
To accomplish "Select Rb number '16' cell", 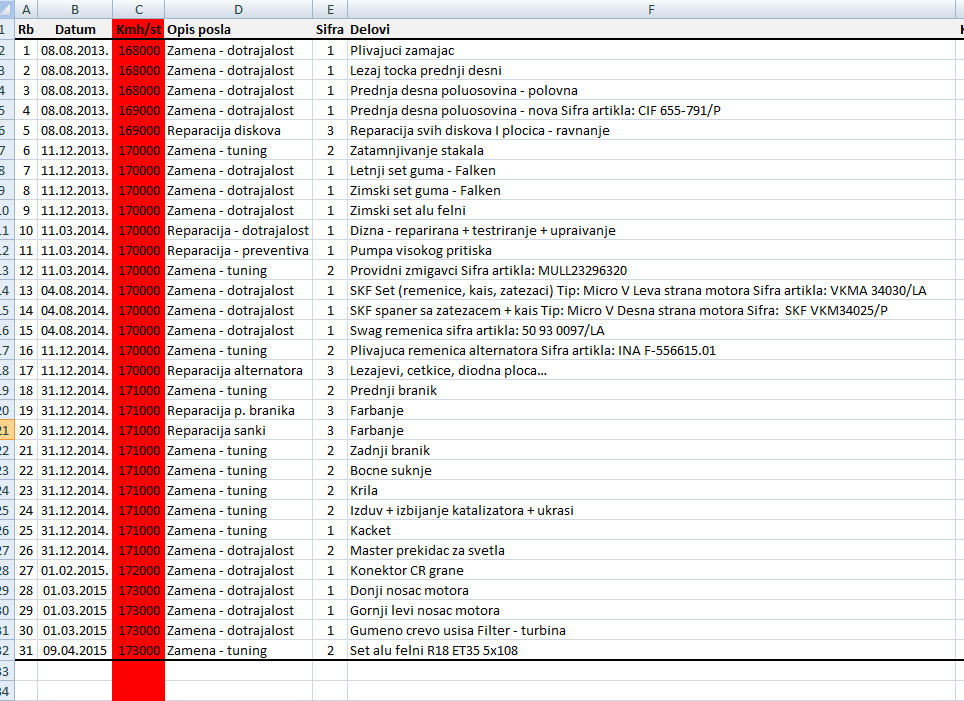I will (26, 350).
